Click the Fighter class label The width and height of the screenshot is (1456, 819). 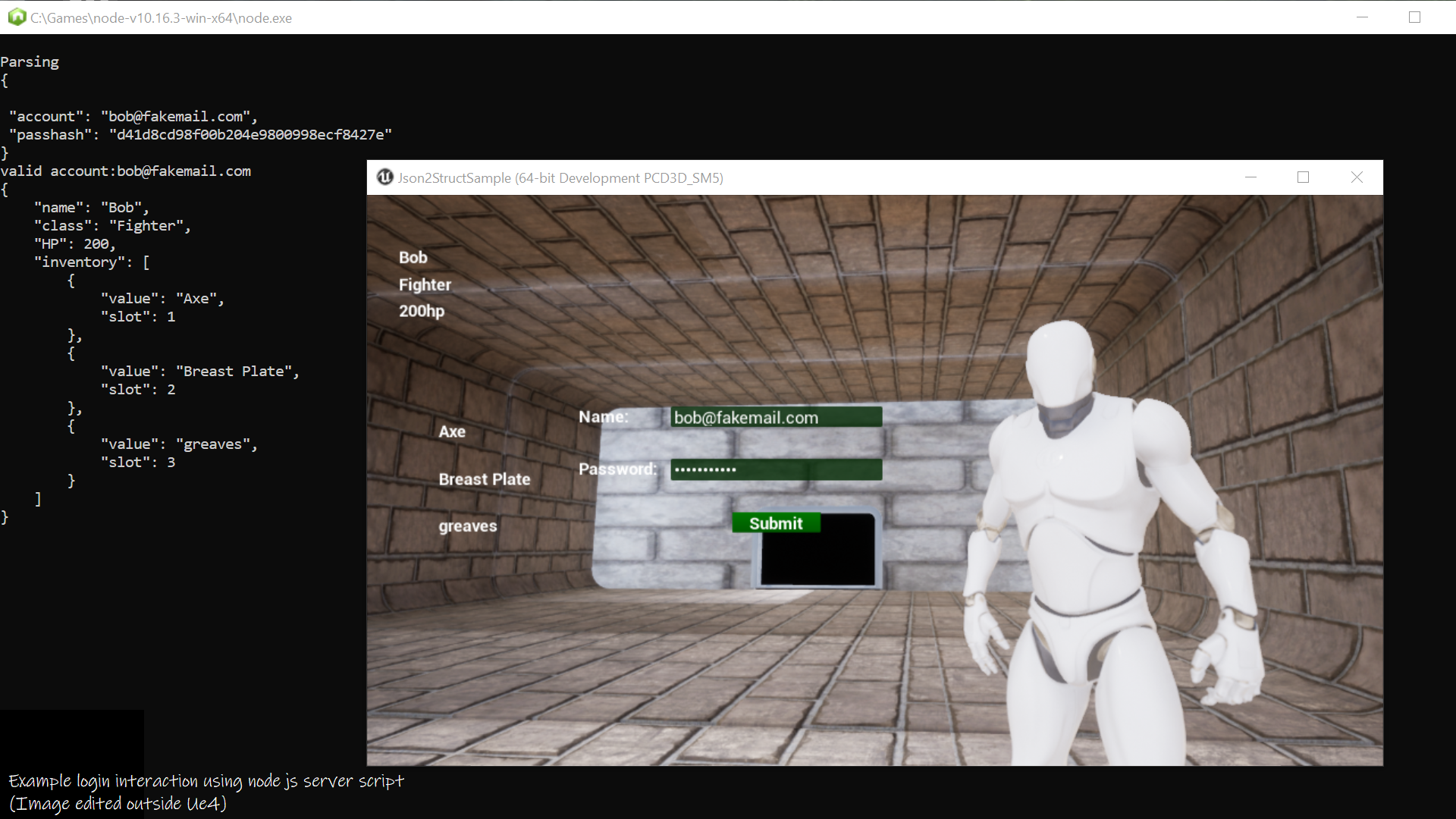click(425, 284)
